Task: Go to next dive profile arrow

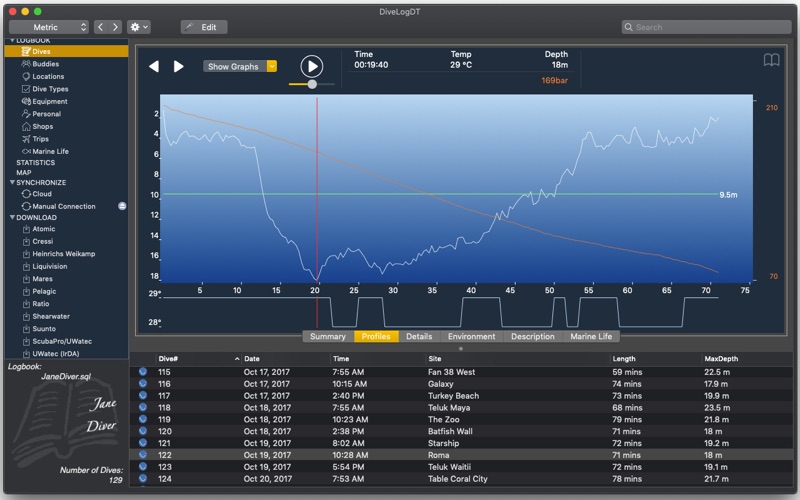Action: click(178, 66)
